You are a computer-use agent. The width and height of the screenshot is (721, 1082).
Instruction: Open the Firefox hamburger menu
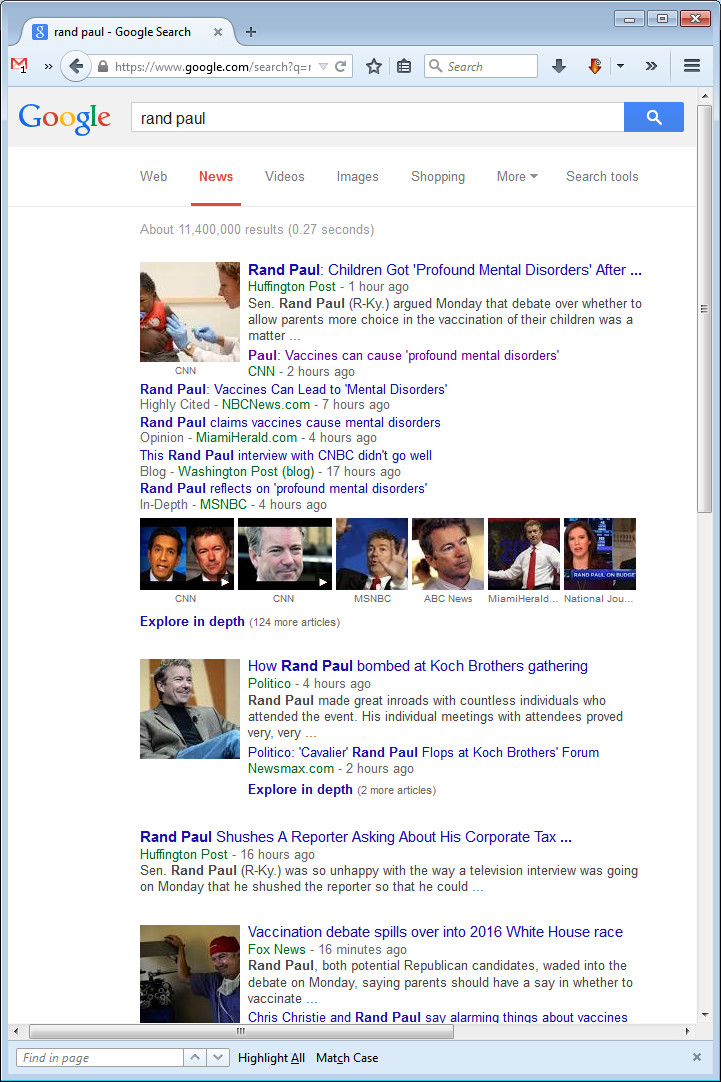pyautogui.click(x=692, y=66)
